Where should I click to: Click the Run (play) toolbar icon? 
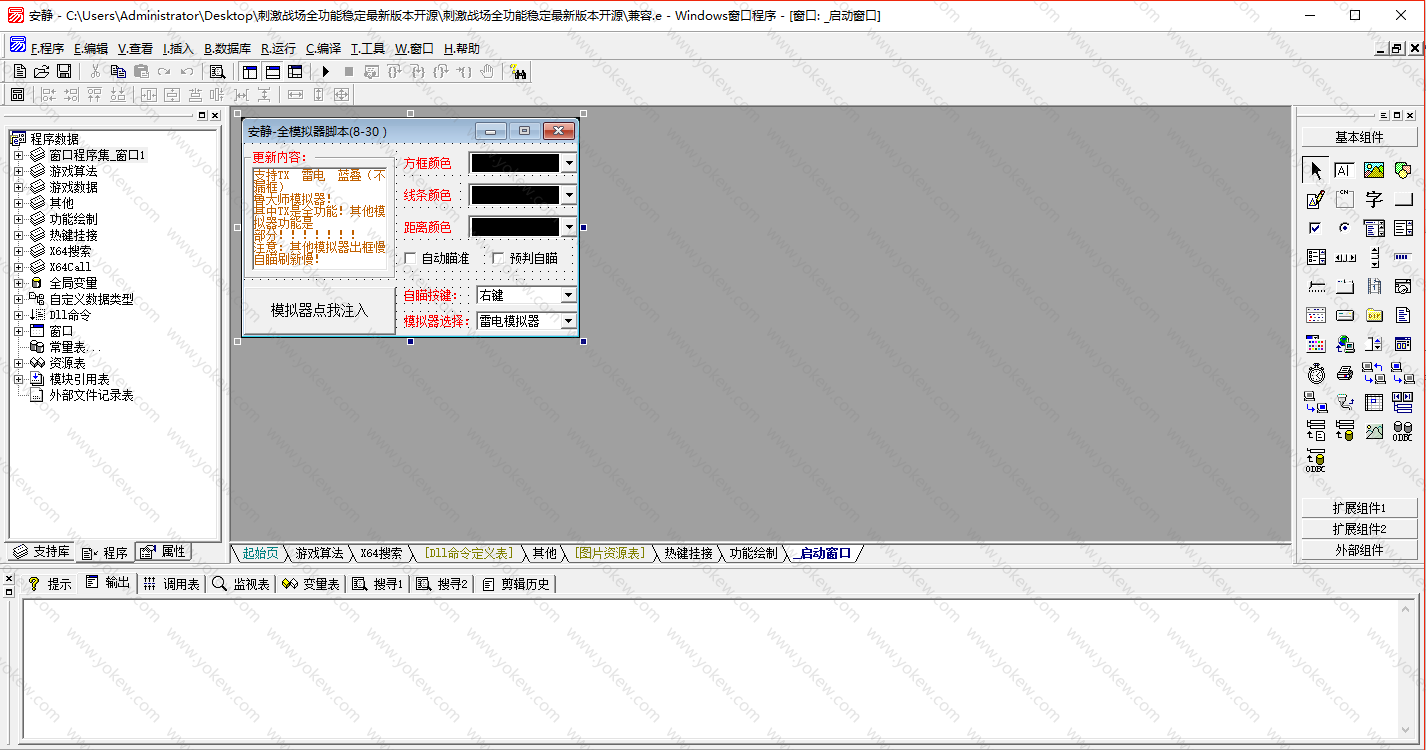point(326,72)
